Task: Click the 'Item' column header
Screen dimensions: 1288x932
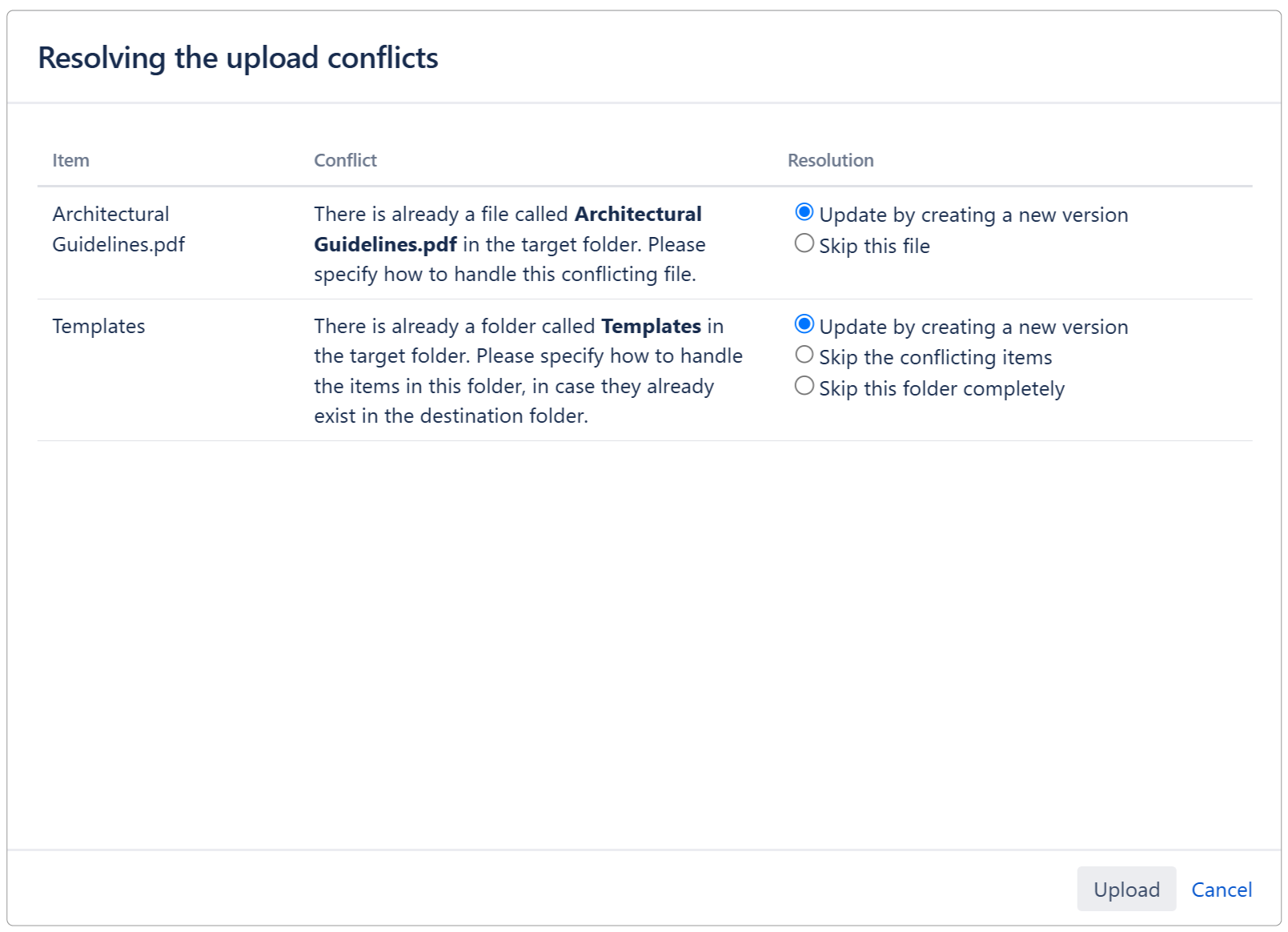Action: click(x=70, y=160)
